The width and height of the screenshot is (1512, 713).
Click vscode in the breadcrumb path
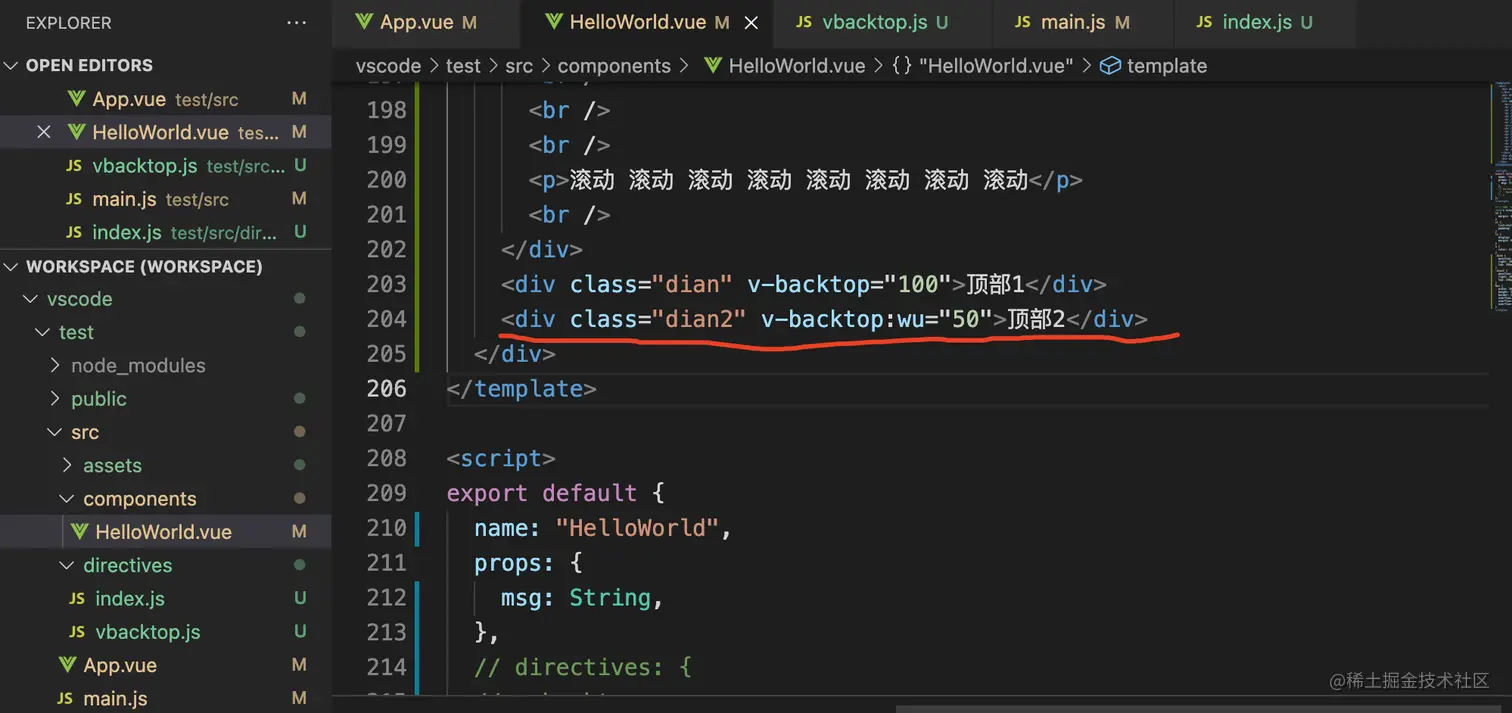(x=388, y=65)
